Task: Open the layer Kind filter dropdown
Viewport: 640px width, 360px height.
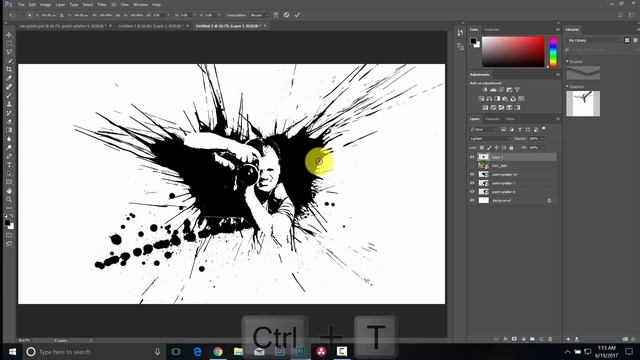Action: (484, 129)
